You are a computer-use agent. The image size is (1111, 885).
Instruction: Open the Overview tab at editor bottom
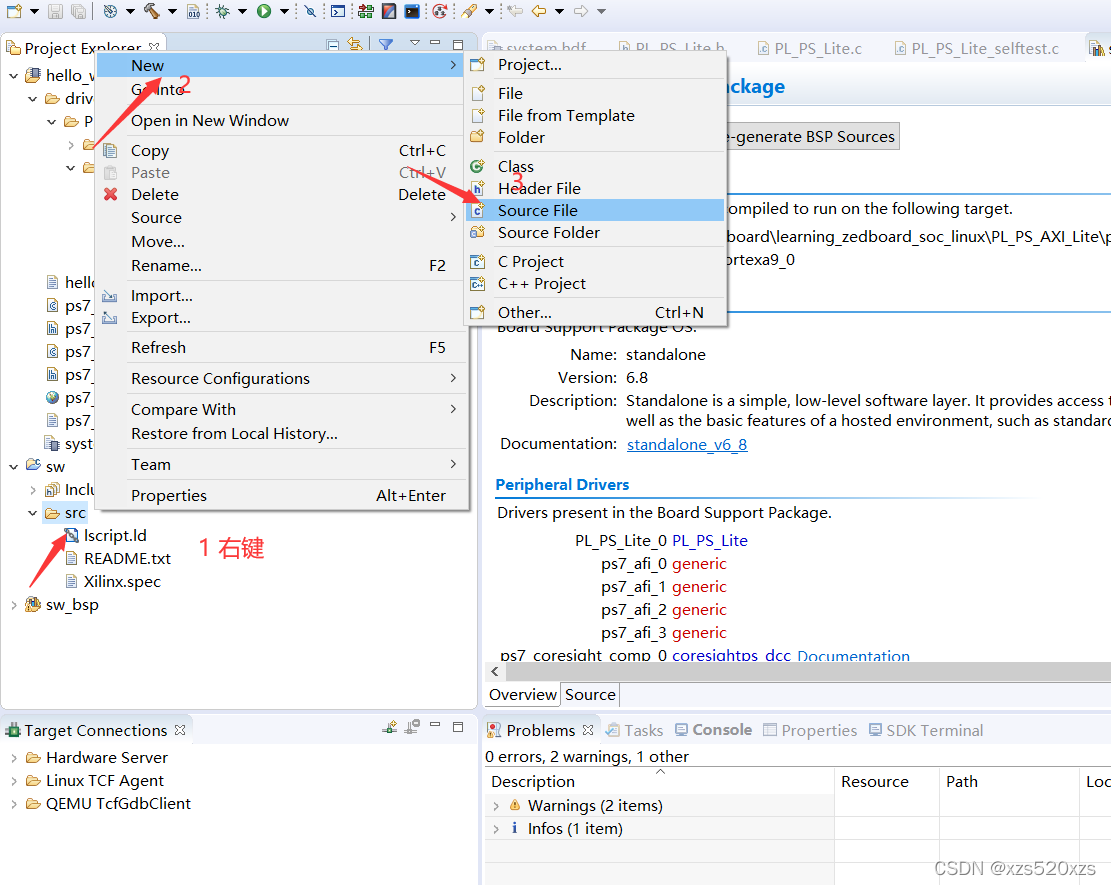523,694
